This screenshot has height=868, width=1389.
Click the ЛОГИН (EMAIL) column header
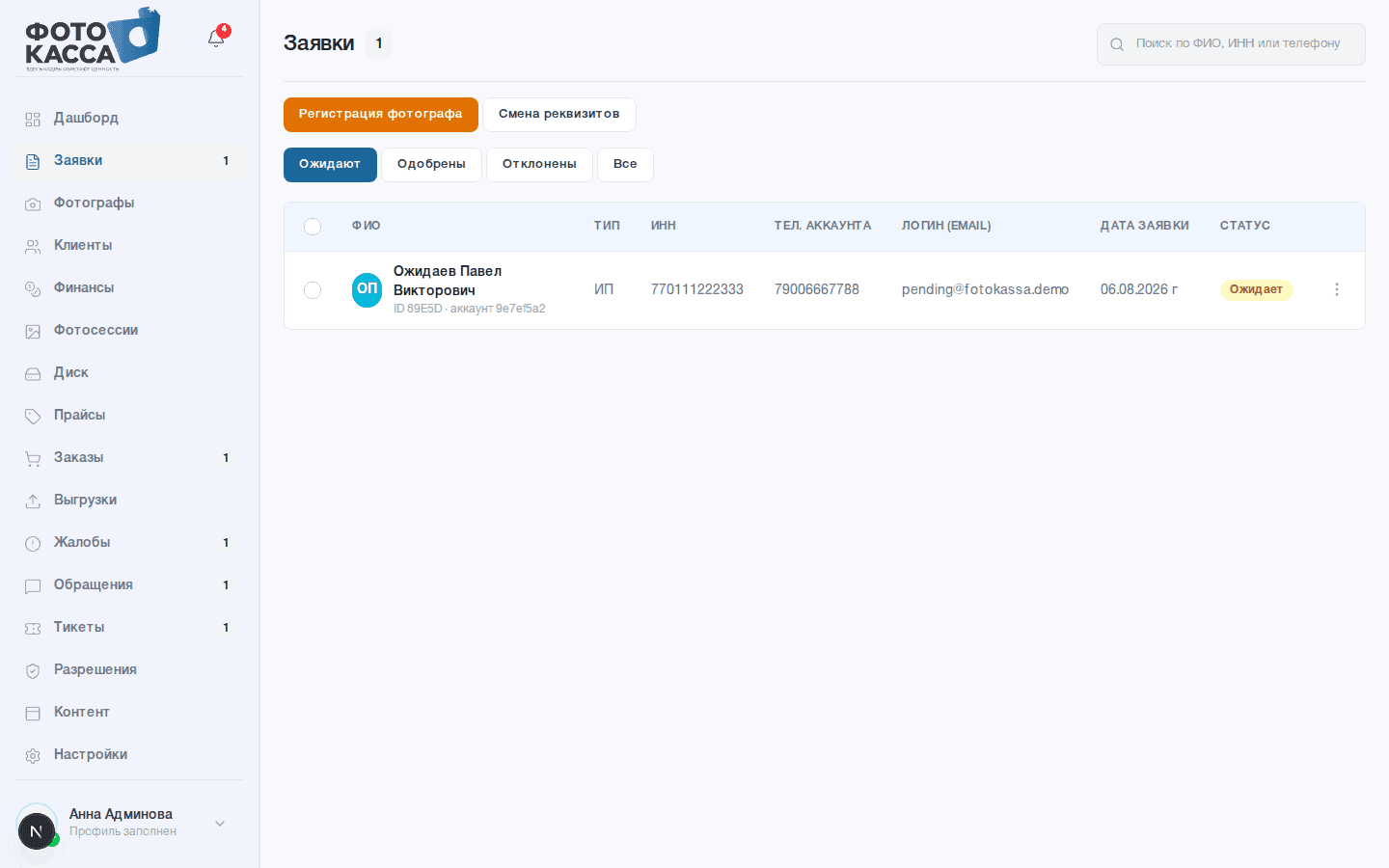click(x=946, y=226)
